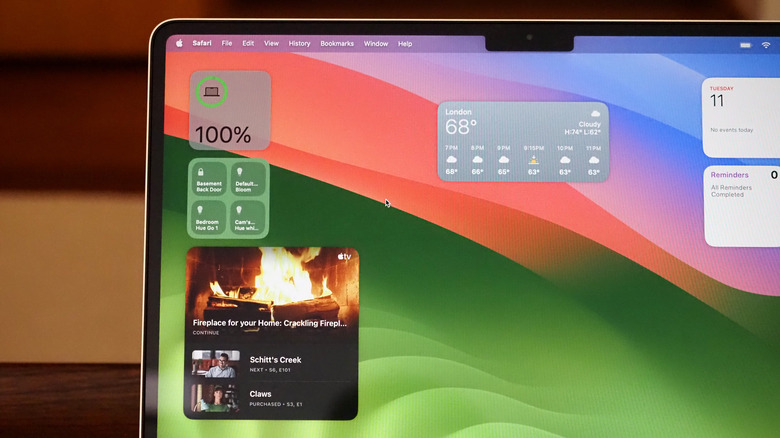Open the View menu
The width and height of the screenshot is (780, 438).
click(271, 43)
